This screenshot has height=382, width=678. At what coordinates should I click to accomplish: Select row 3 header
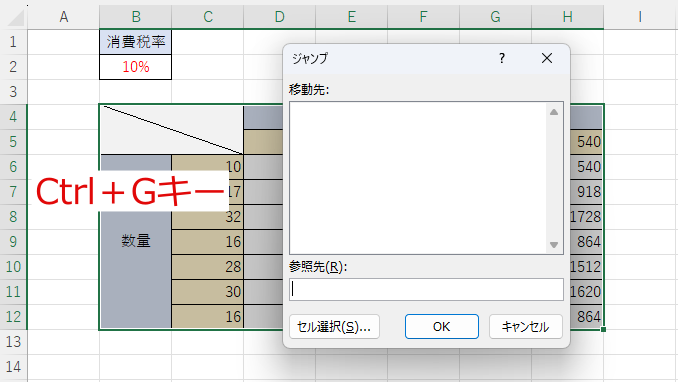13,92
